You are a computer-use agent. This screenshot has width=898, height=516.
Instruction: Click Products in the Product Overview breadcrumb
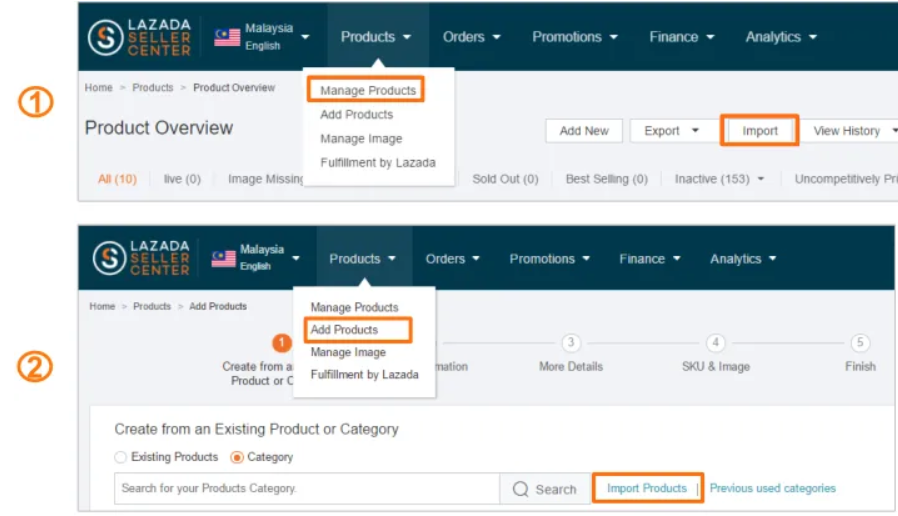point(152,88)
